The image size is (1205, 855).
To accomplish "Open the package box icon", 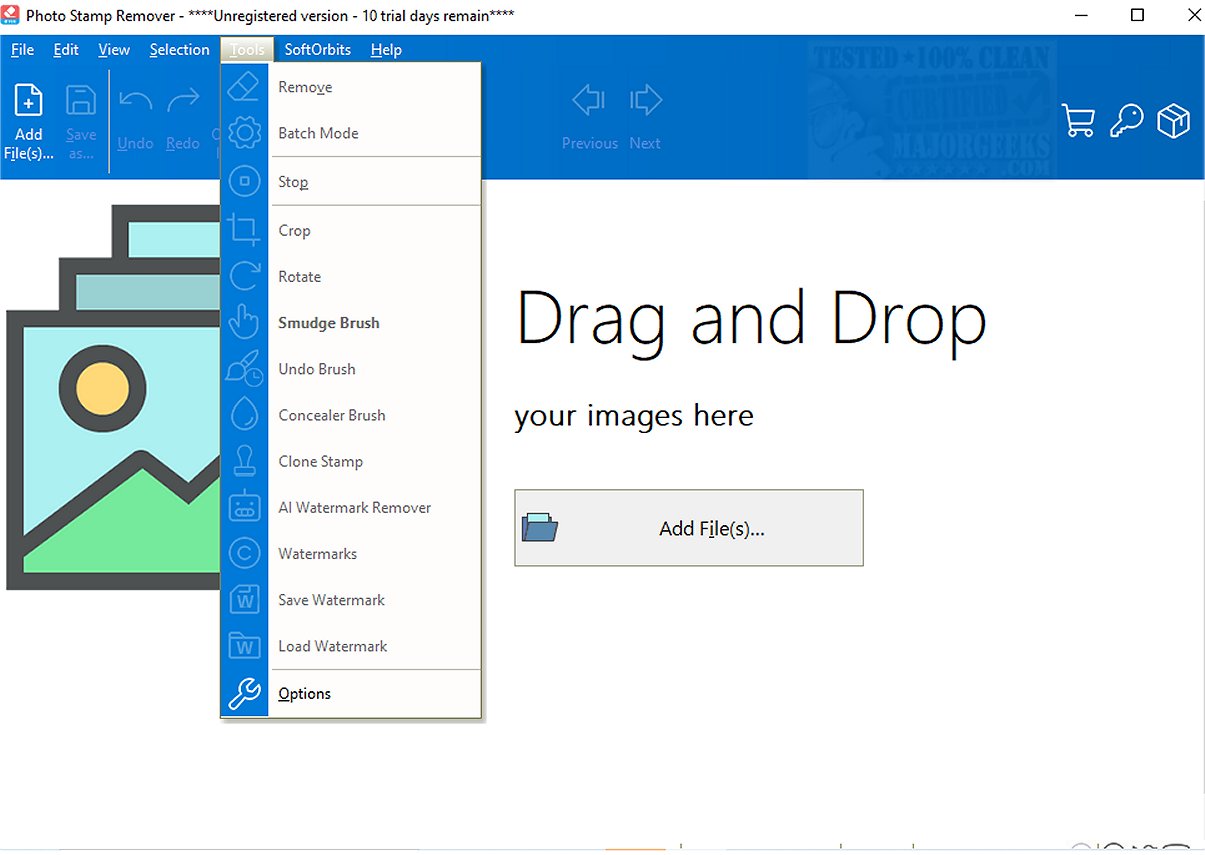I will coord(1173,119).
